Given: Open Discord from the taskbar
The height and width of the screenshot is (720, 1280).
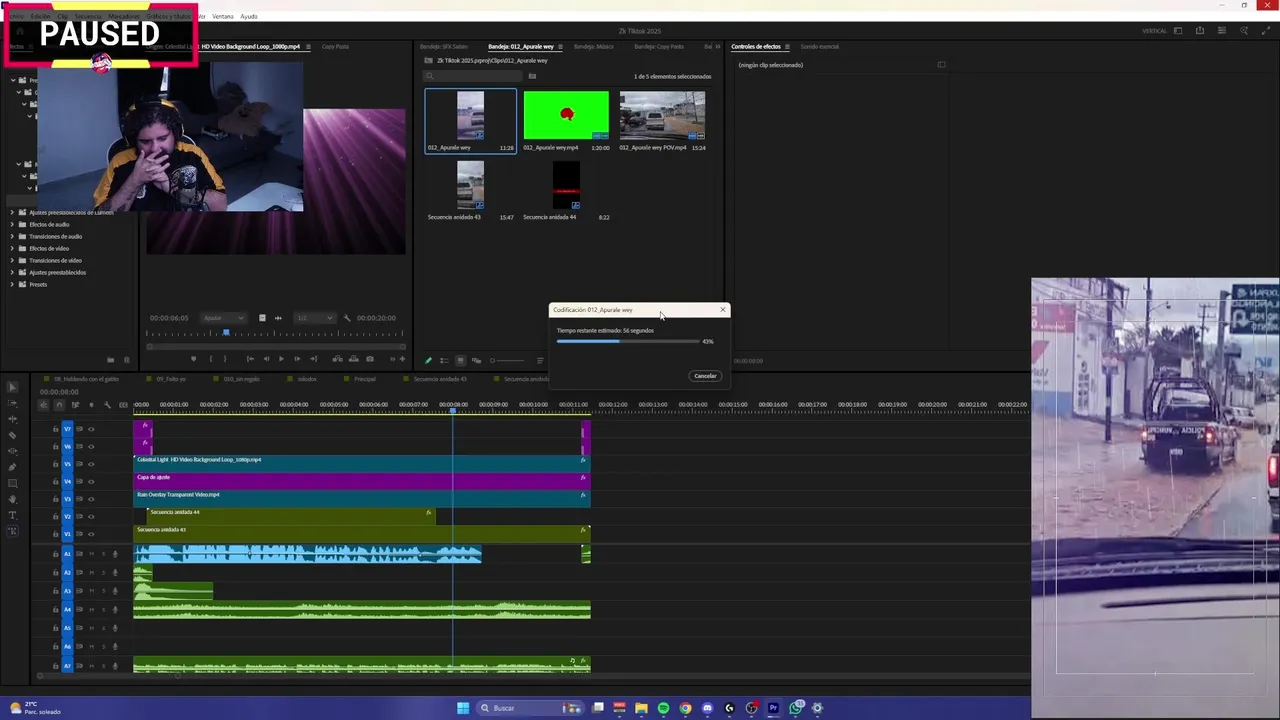Looking at the screenshot, I should click(x=707, y=708).
